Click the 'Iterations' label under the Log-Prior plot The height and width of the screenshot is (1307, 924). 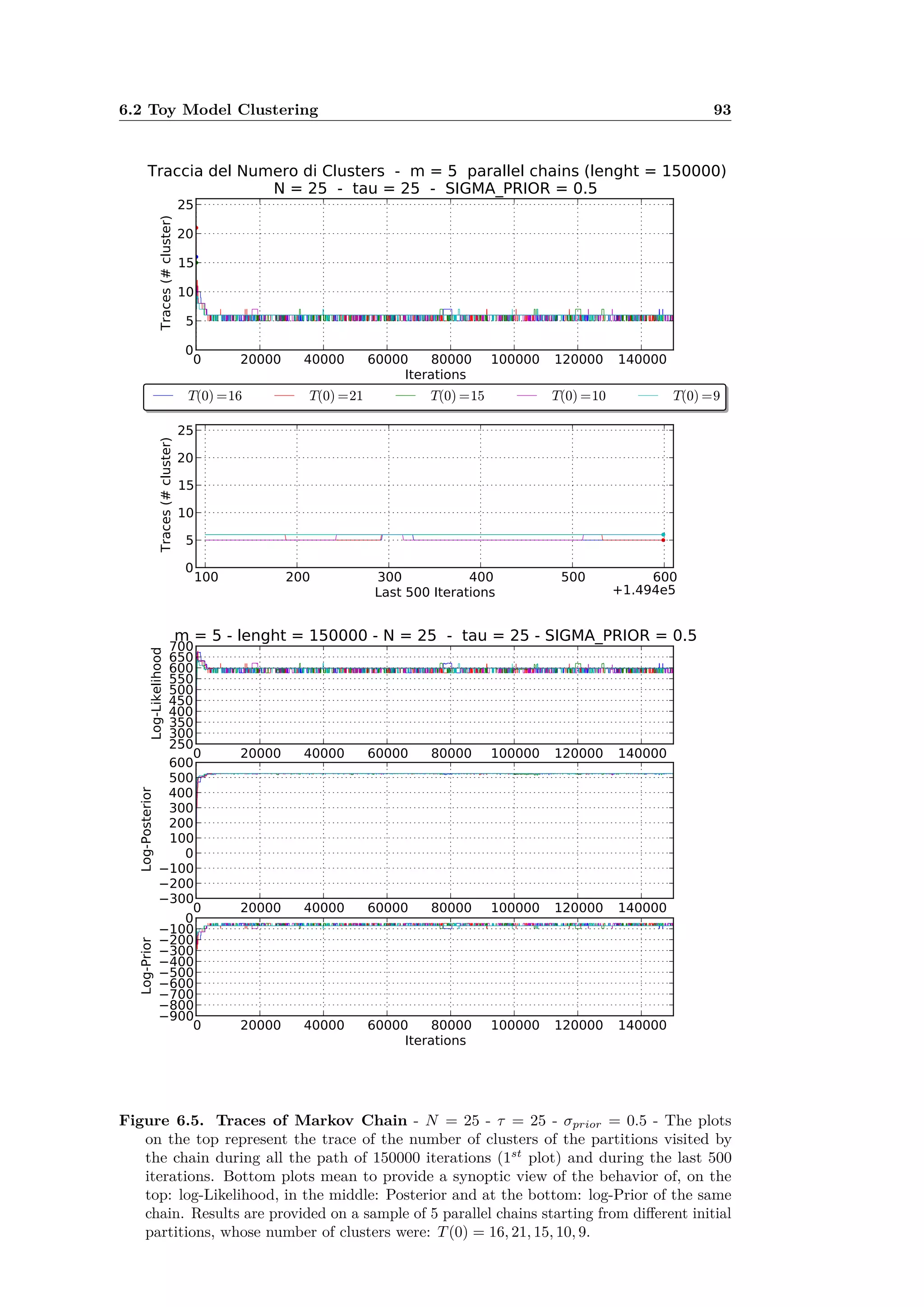coord(435,1041)
